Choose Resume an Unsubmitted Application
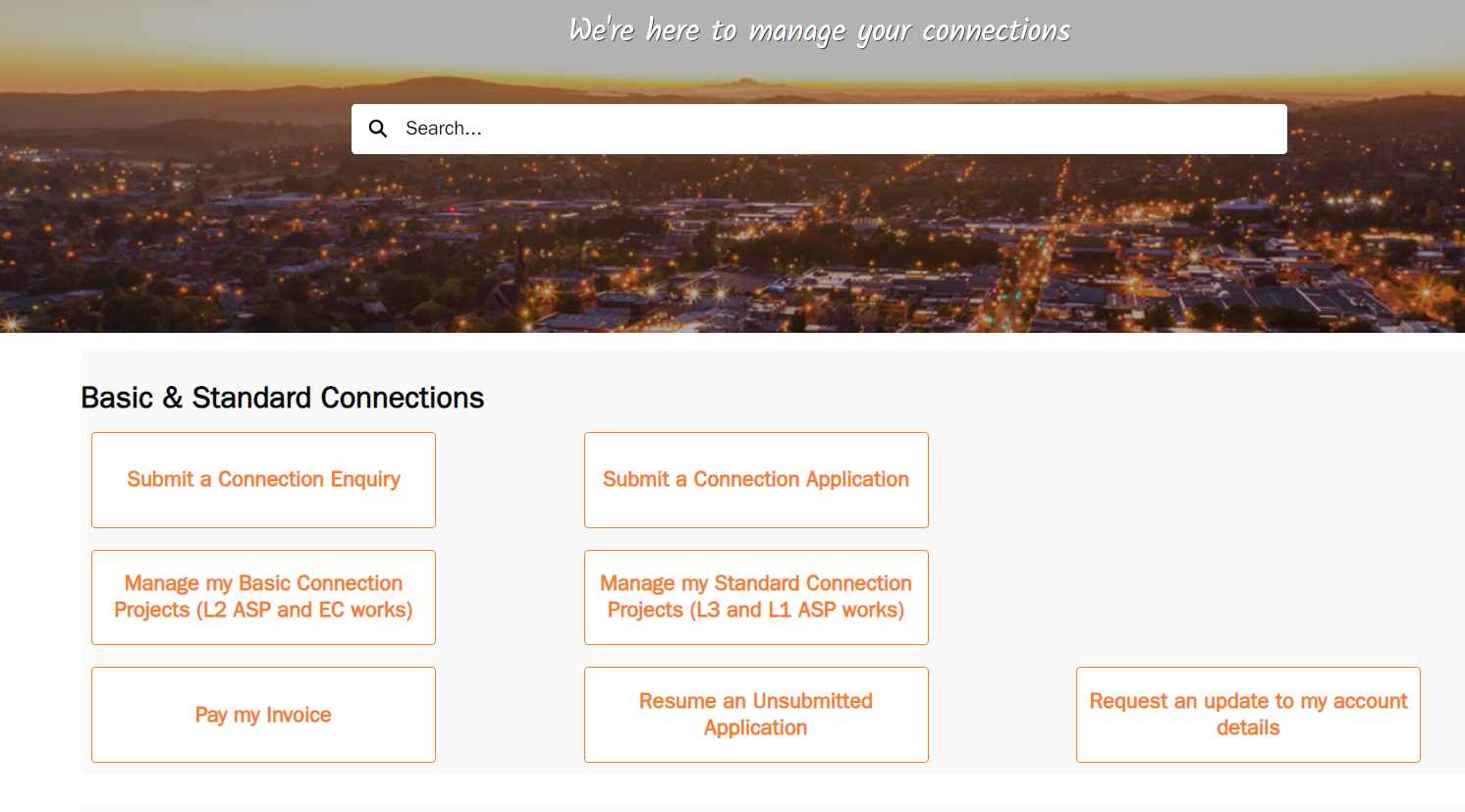 click(756, 715)
